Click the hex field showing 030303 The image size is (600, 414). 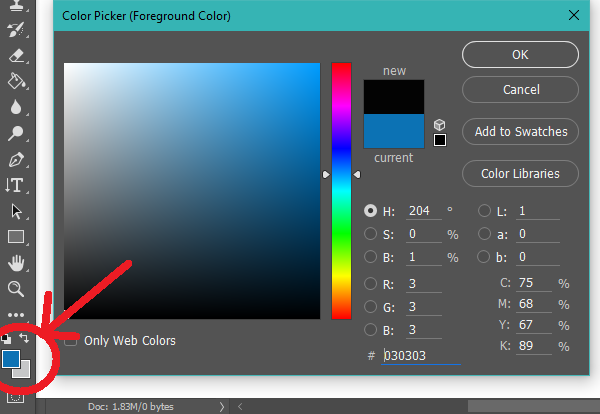(421, 356)
